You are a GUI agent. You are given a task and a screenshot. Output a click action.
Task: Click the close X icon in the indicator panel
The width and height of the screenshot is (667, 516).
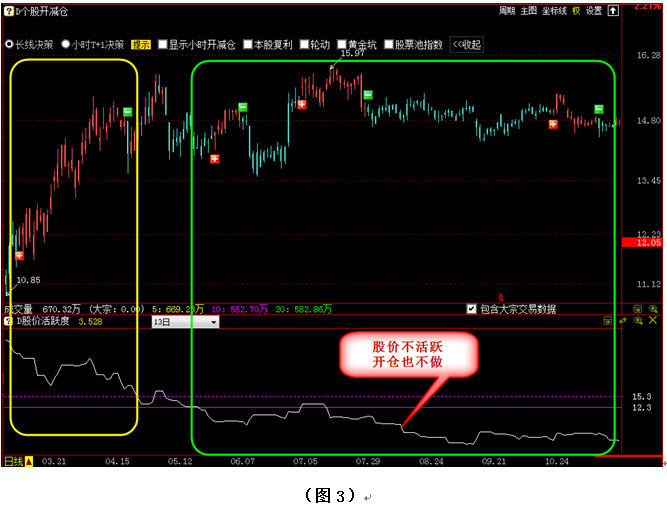653,322
